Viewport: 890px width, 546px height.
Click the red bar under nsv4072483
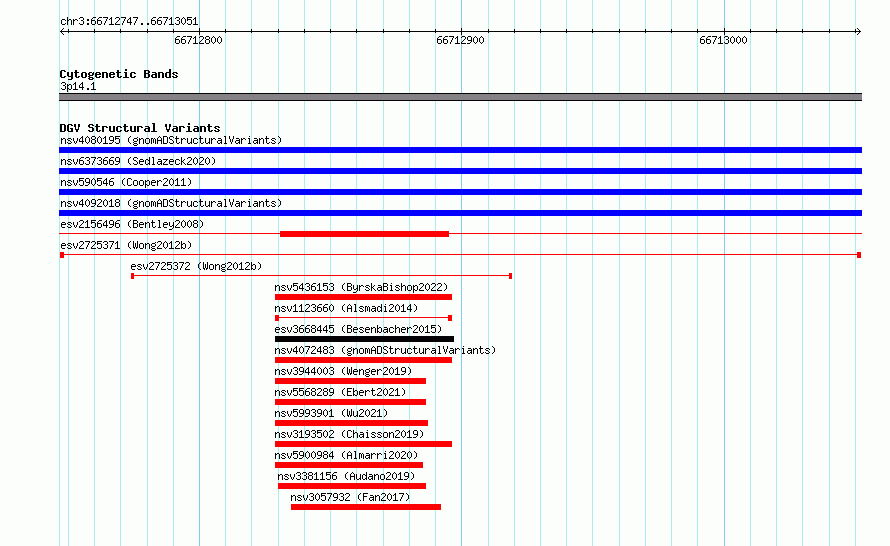(x=363, y=360)
